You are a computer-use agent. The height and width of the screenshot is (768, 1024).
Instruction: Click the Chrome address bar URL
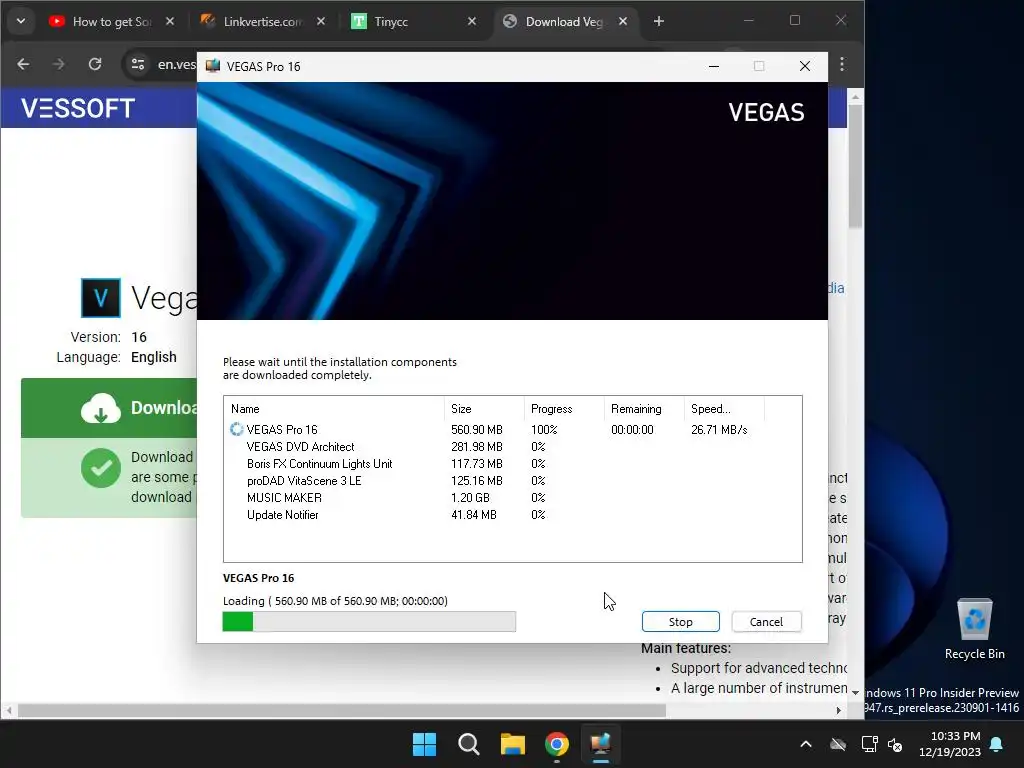click(x=176, y=65)
